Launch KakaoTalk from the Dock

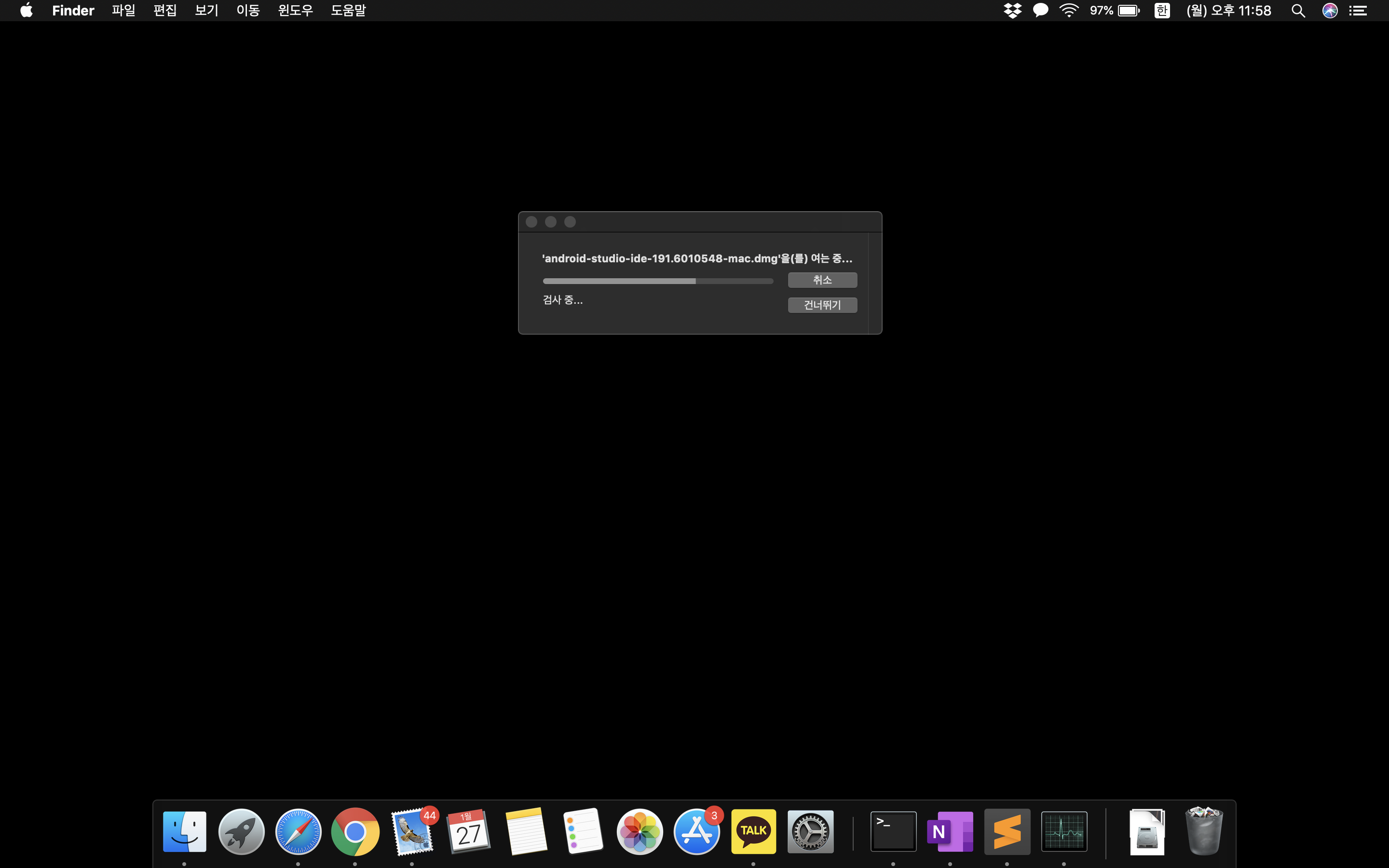tap(753, 831)
